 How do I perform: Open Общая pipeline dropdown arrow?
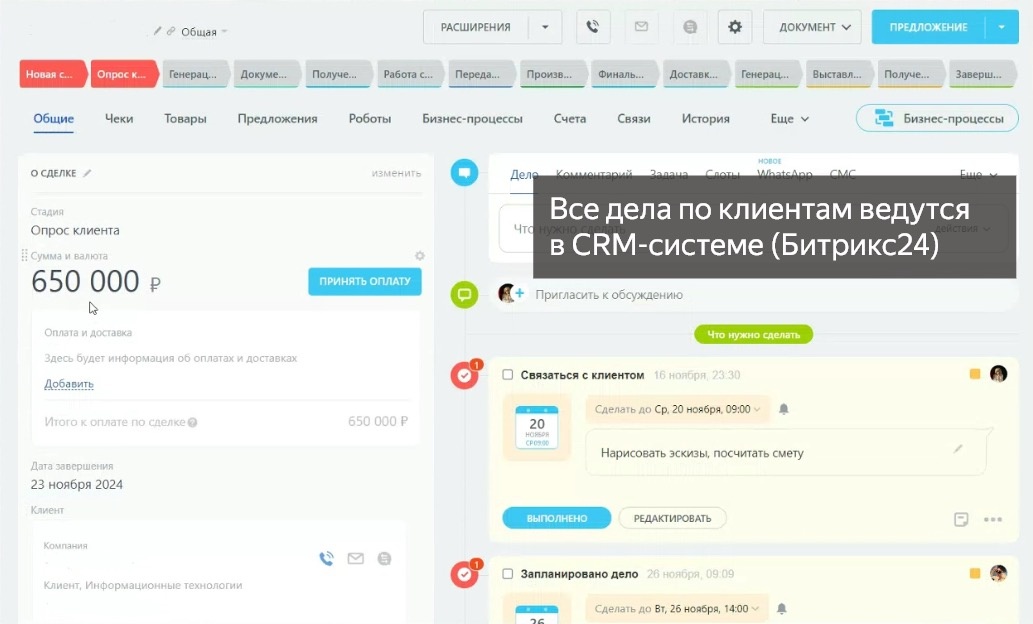225,31
